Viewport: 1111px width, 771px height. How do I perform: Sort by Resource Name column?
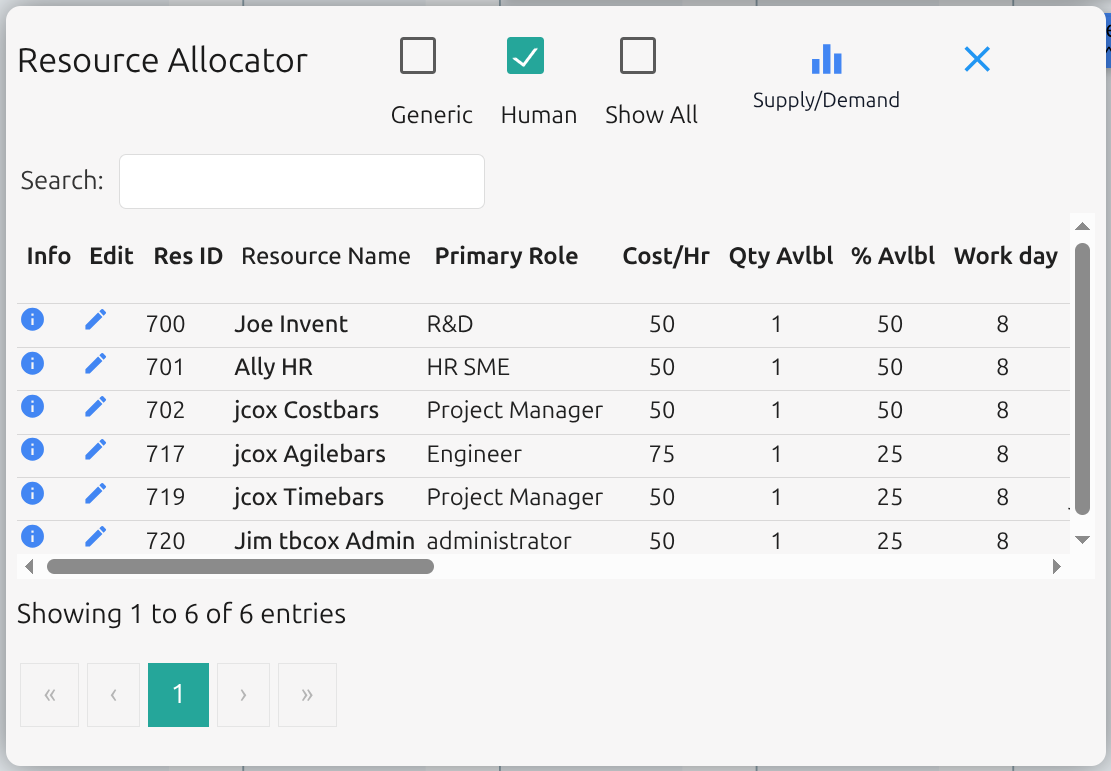coord(326,256)
